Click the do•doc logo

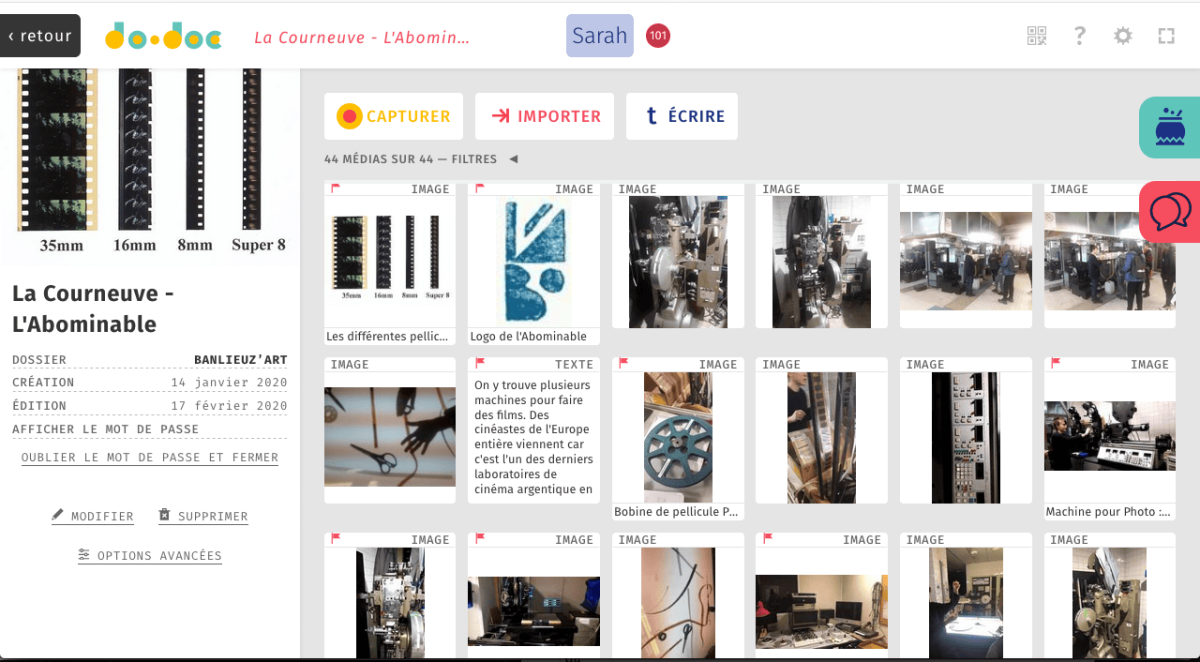164,37
